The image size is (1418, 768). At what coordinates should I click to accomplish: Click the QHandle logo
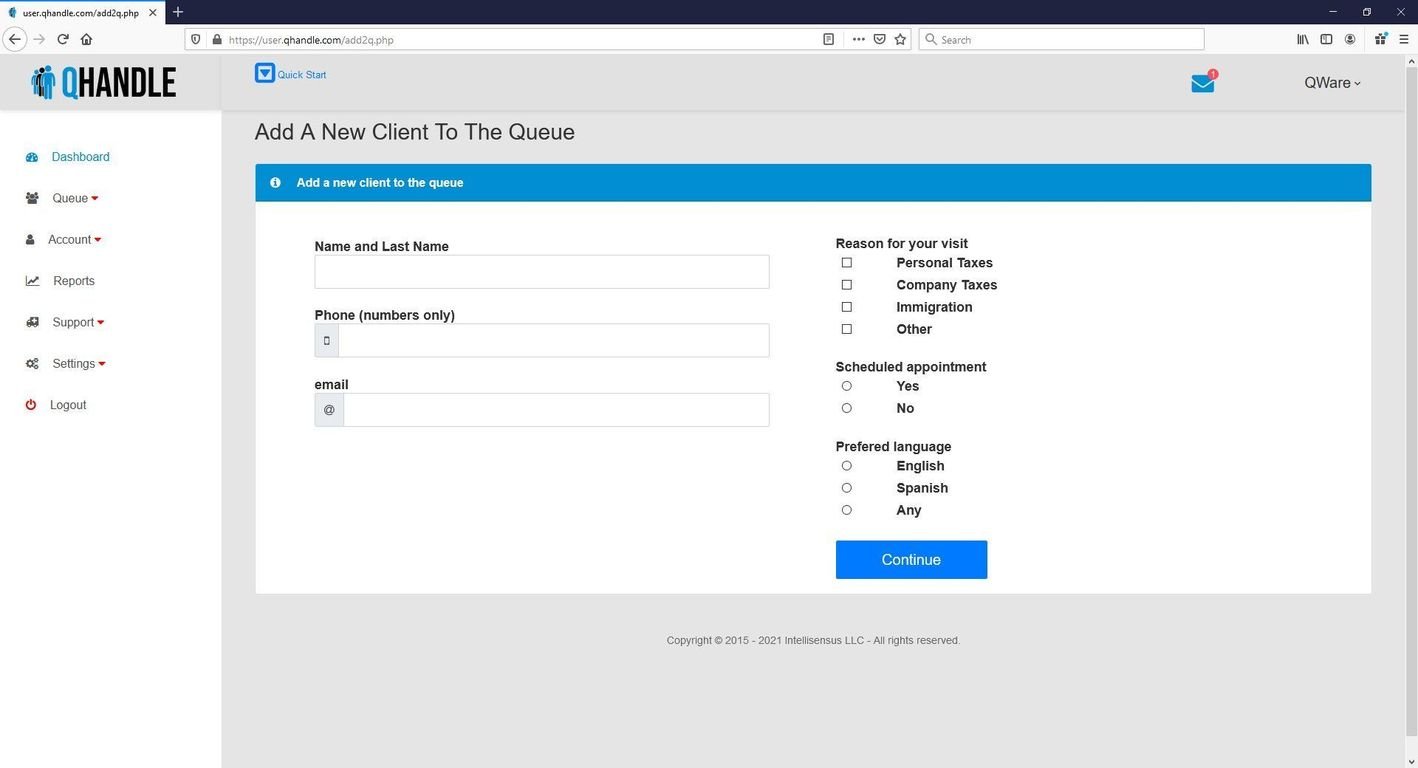(x=104, y=83)
